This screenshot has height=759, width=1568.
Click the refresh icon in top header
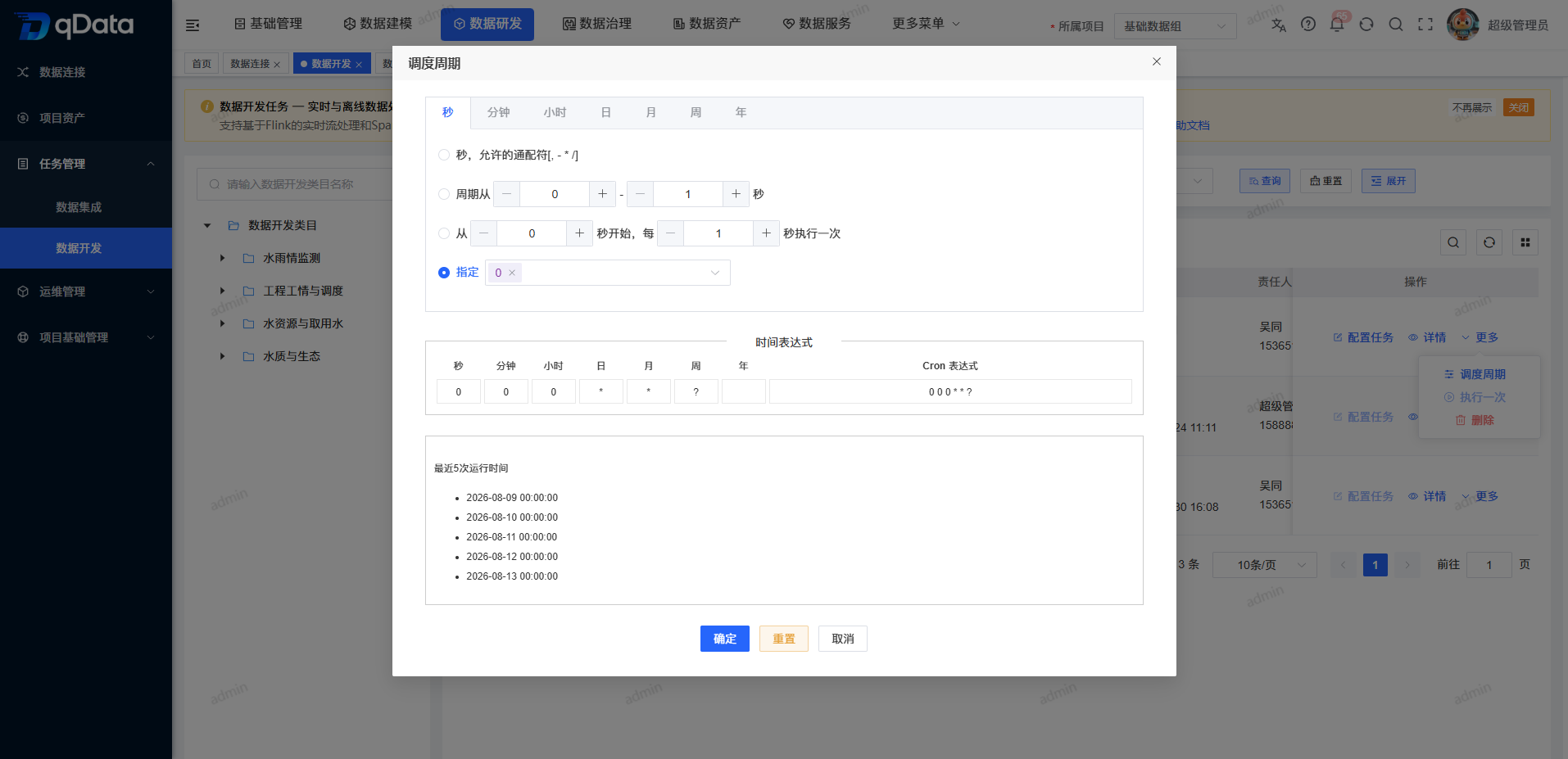click(1366, 25)
